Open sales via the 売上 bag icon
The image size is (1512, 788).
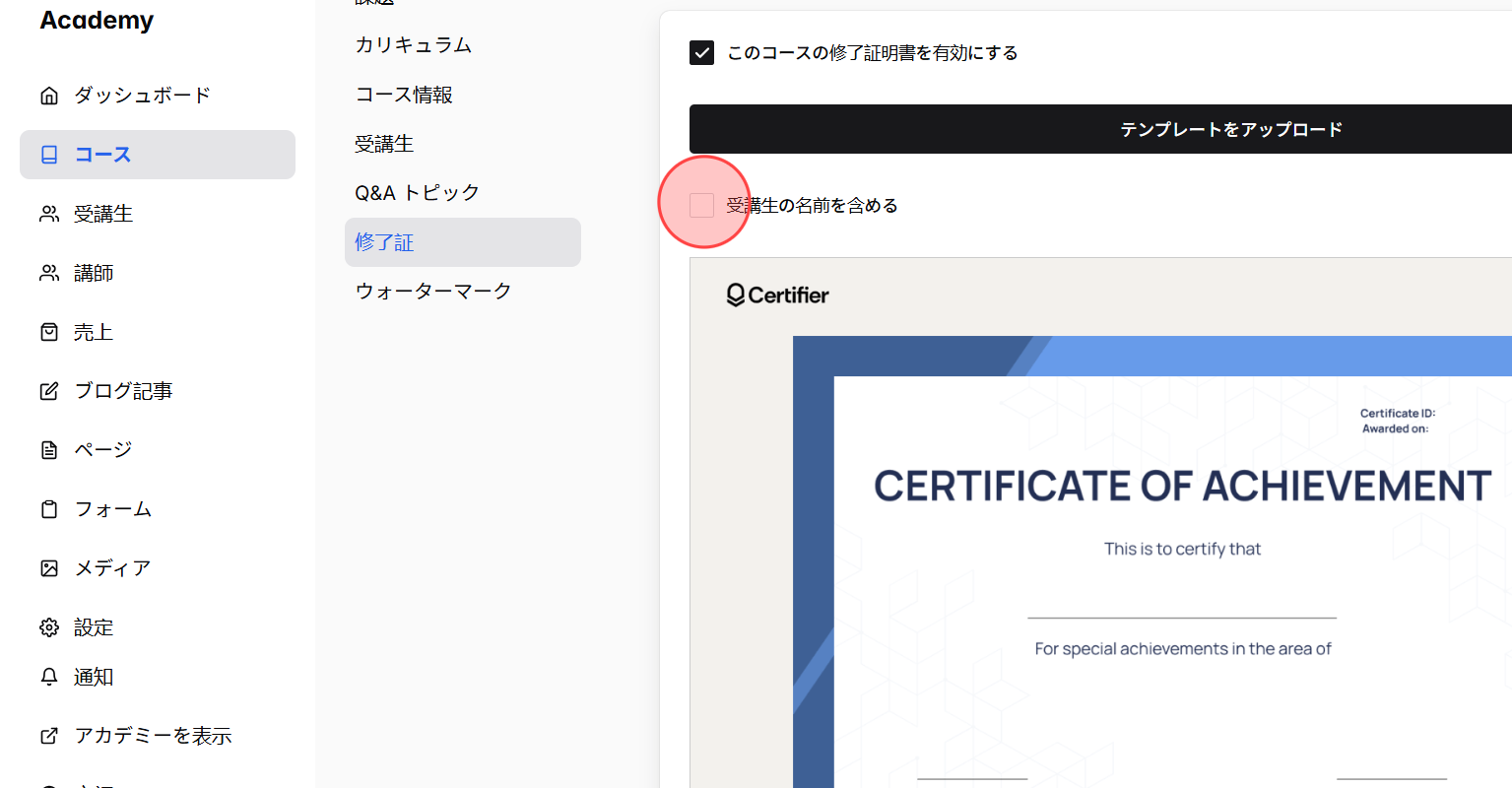coord(48,331)
